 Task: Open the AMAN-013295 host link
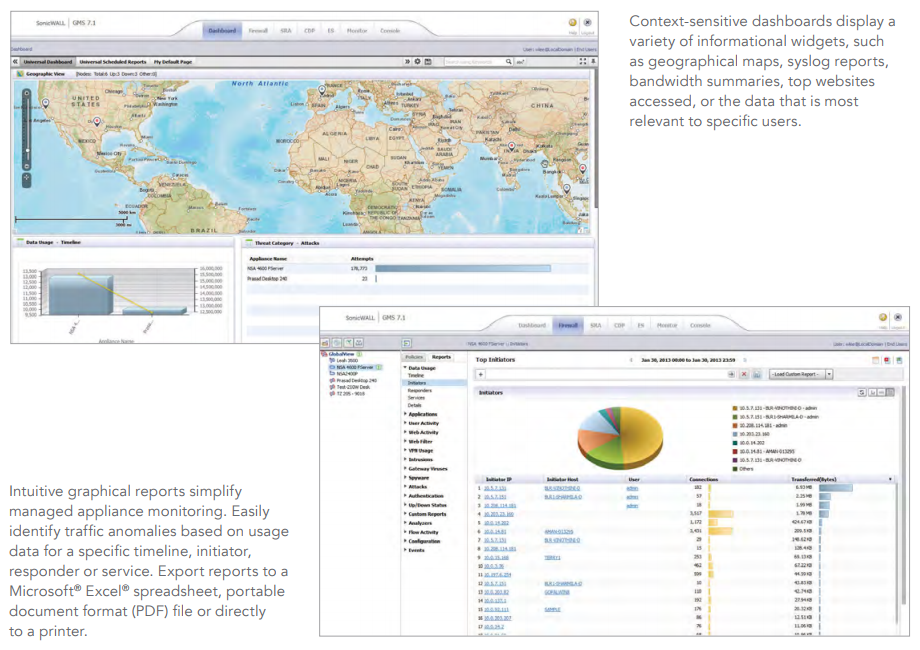pyautogui.click(x=559, y=532)
